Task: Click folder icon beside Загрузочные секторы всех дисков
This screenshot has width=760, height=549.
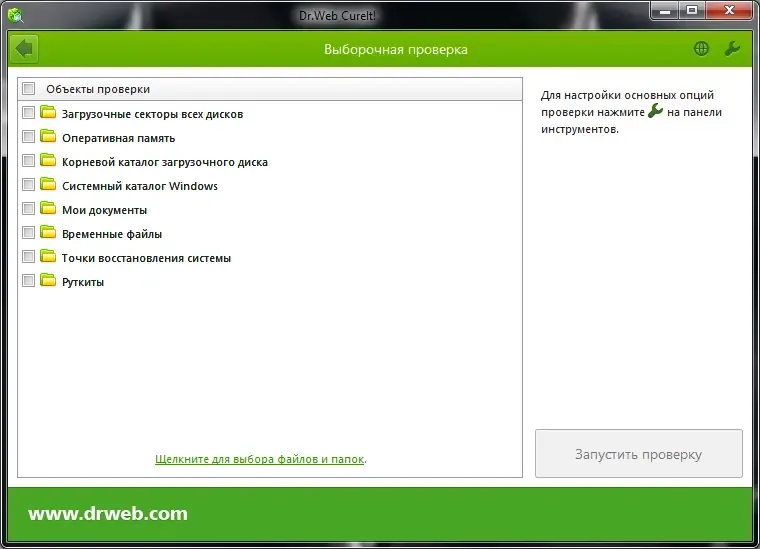Action: (x=48, y=112)
